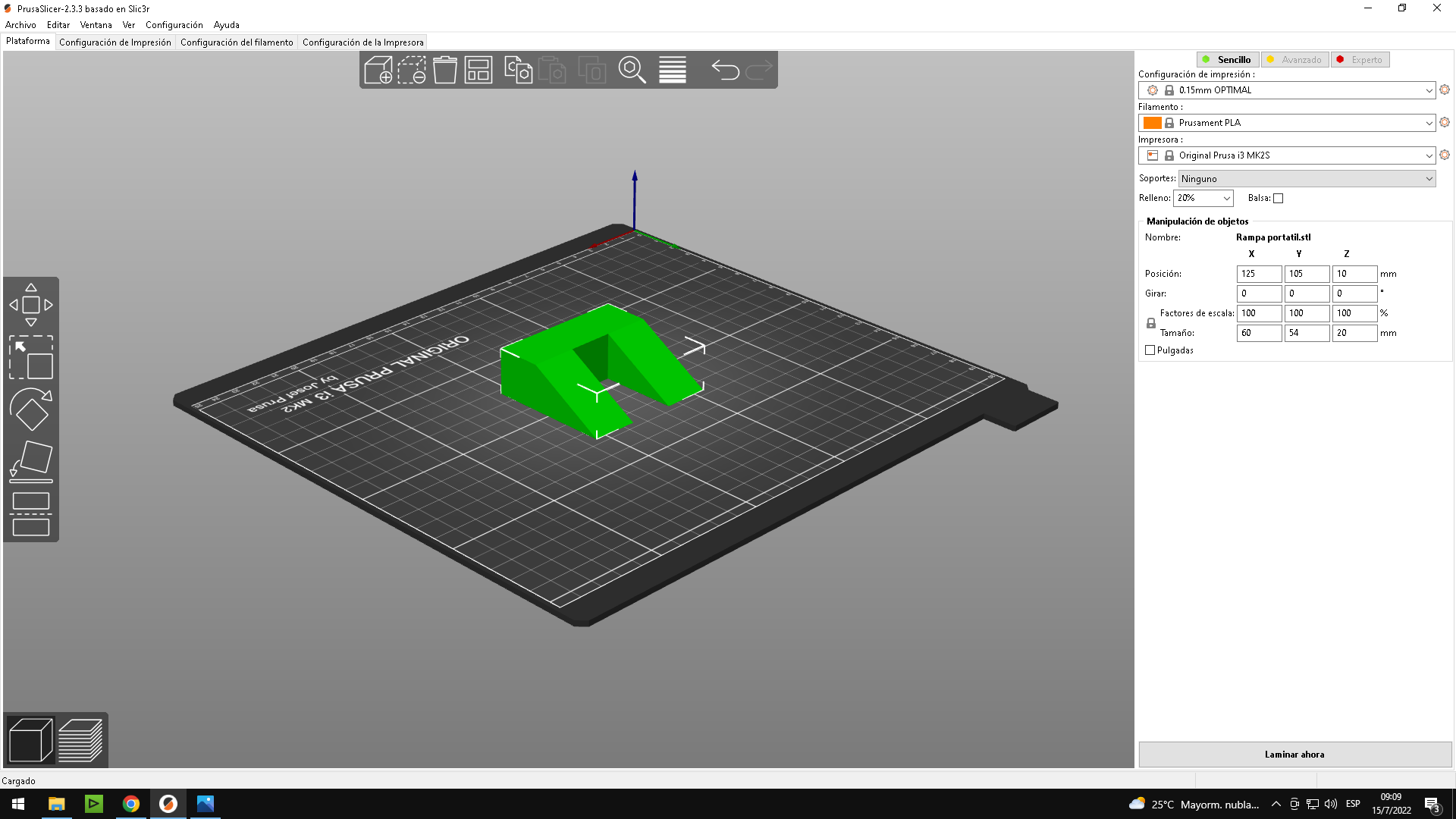Select the Rotate tool
The image size is (1456, 819).
pos(31,409)
